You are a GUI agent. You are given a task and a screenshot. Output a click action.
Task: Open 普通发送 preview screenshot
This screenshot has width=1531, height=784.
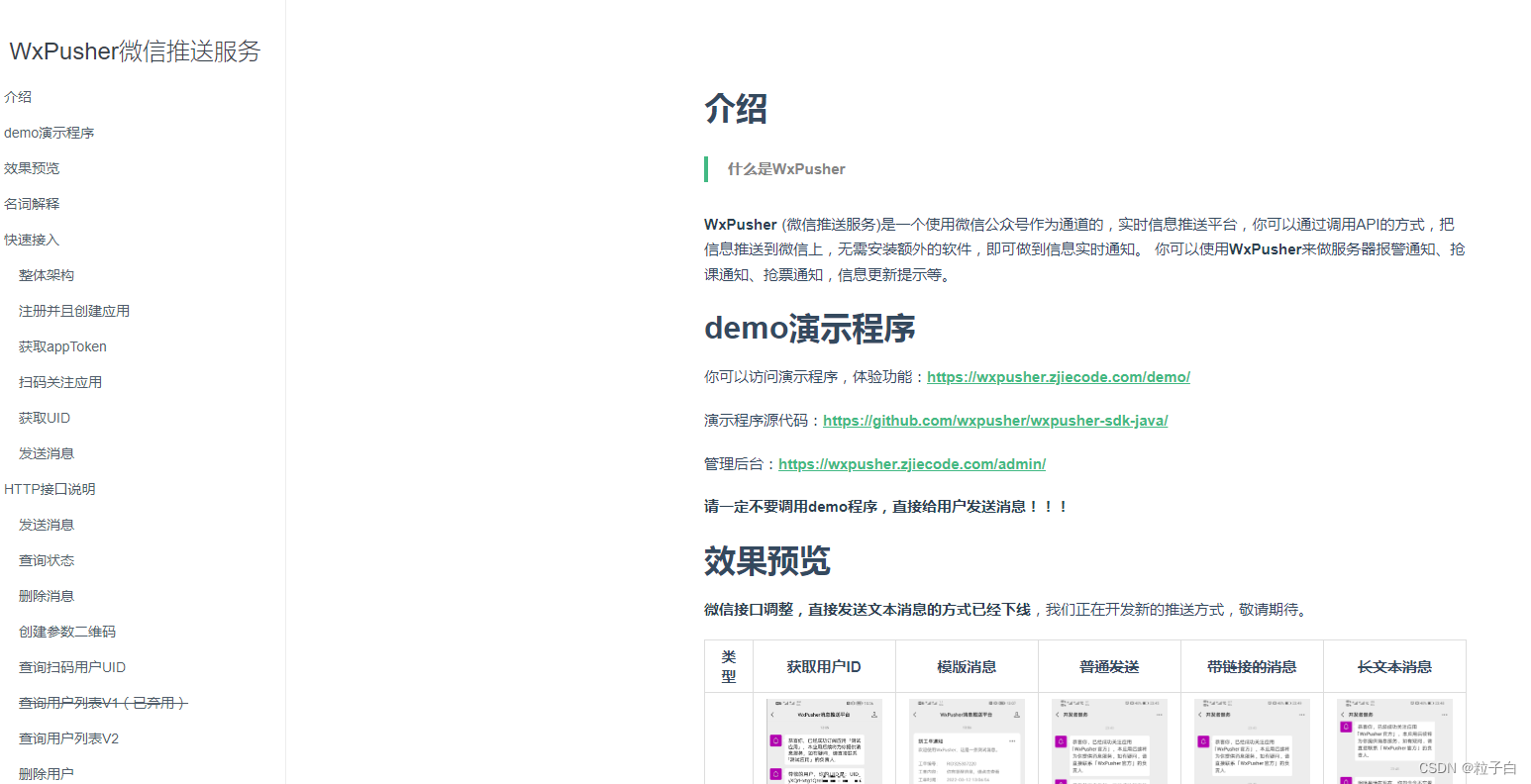tap(1109, 741)
